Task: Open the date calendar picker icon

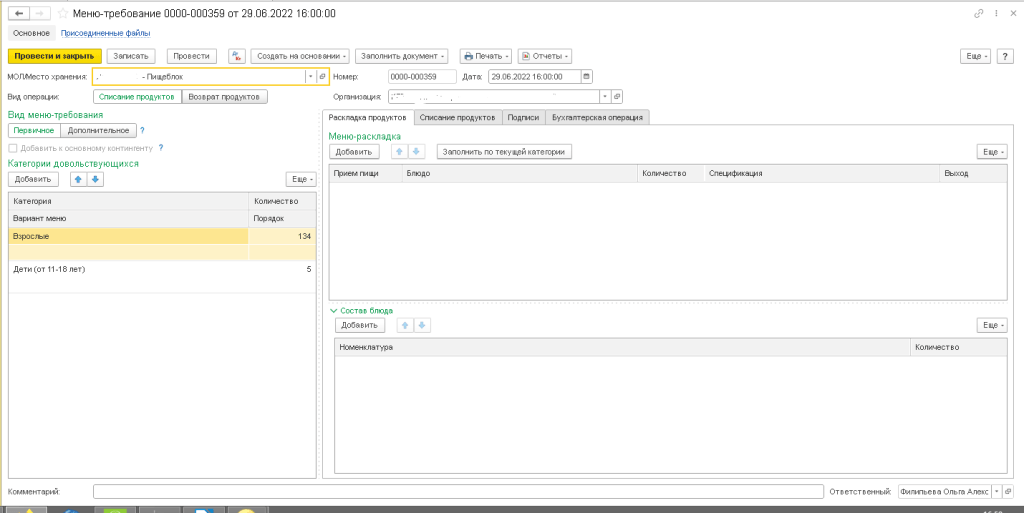Action: [586, 76]
